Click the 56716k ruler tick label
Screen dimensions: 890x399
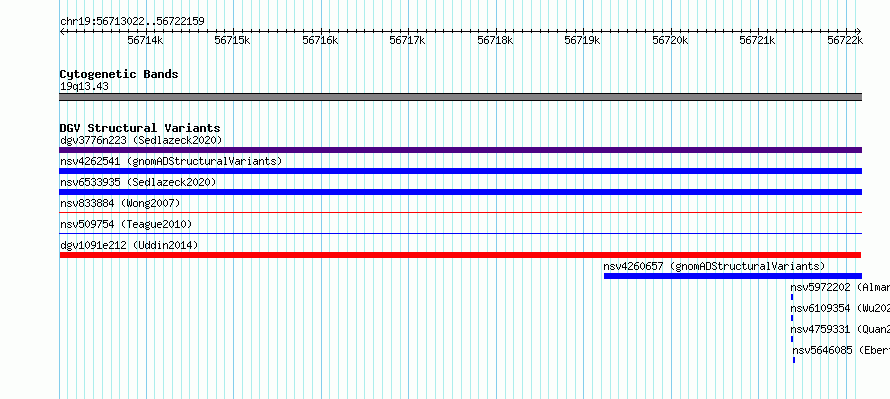click(320, 40)
